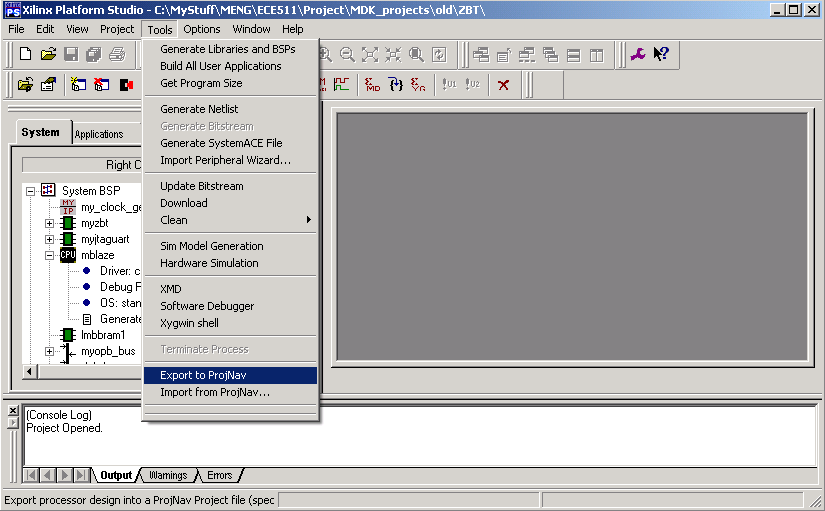
Task: Expand the myzbt tree node
Action: click(50, 223)
